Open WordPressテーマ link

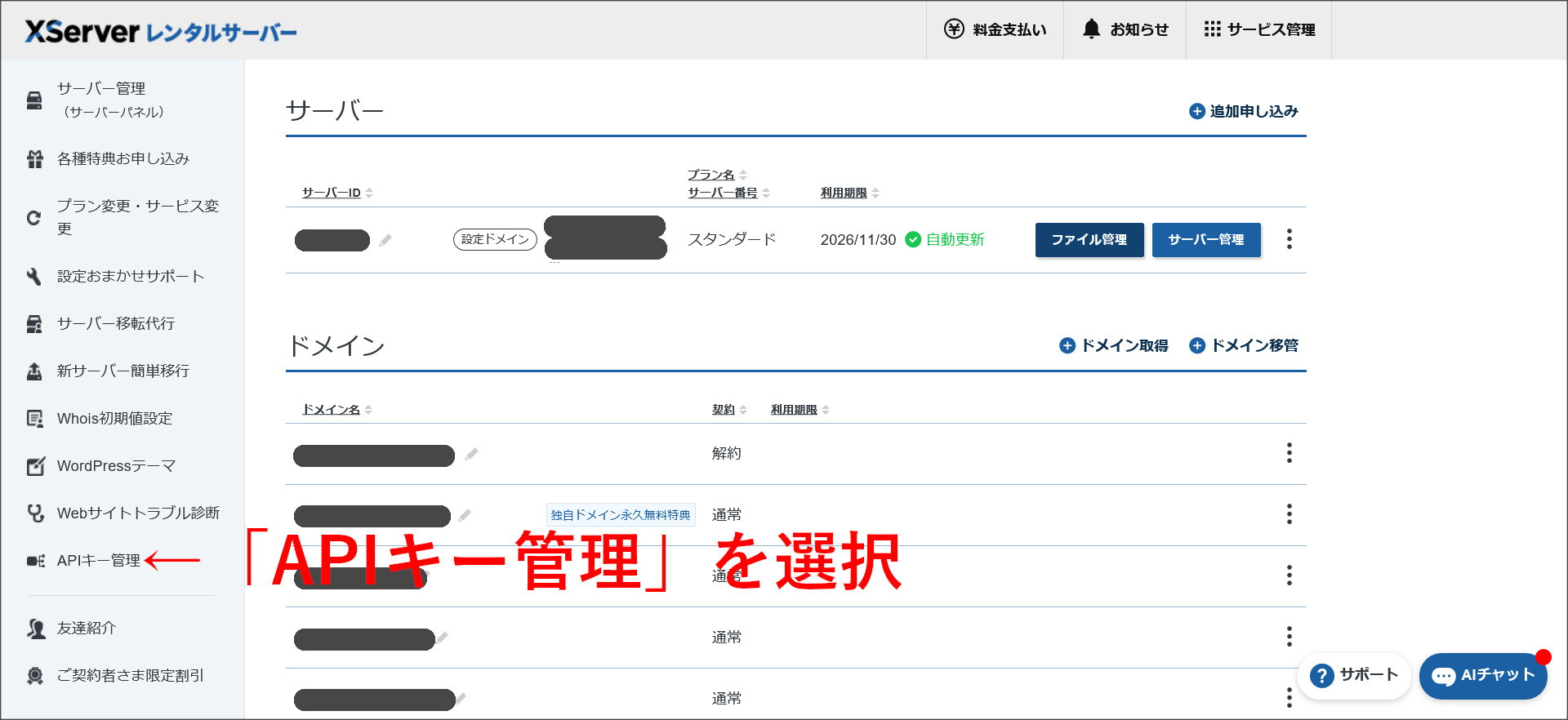click(117, 465)
